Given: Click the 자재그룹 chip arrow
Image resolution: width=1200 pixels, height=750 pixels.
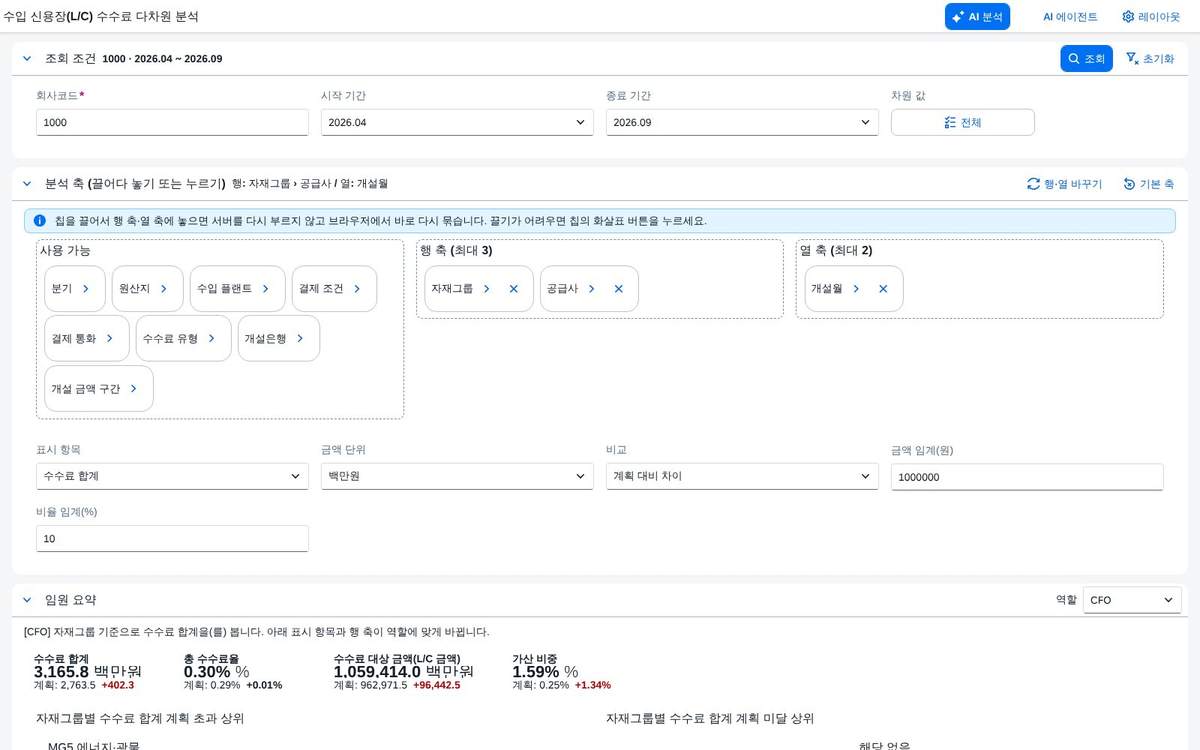Looking at the screenshot, I should point(487,288).
